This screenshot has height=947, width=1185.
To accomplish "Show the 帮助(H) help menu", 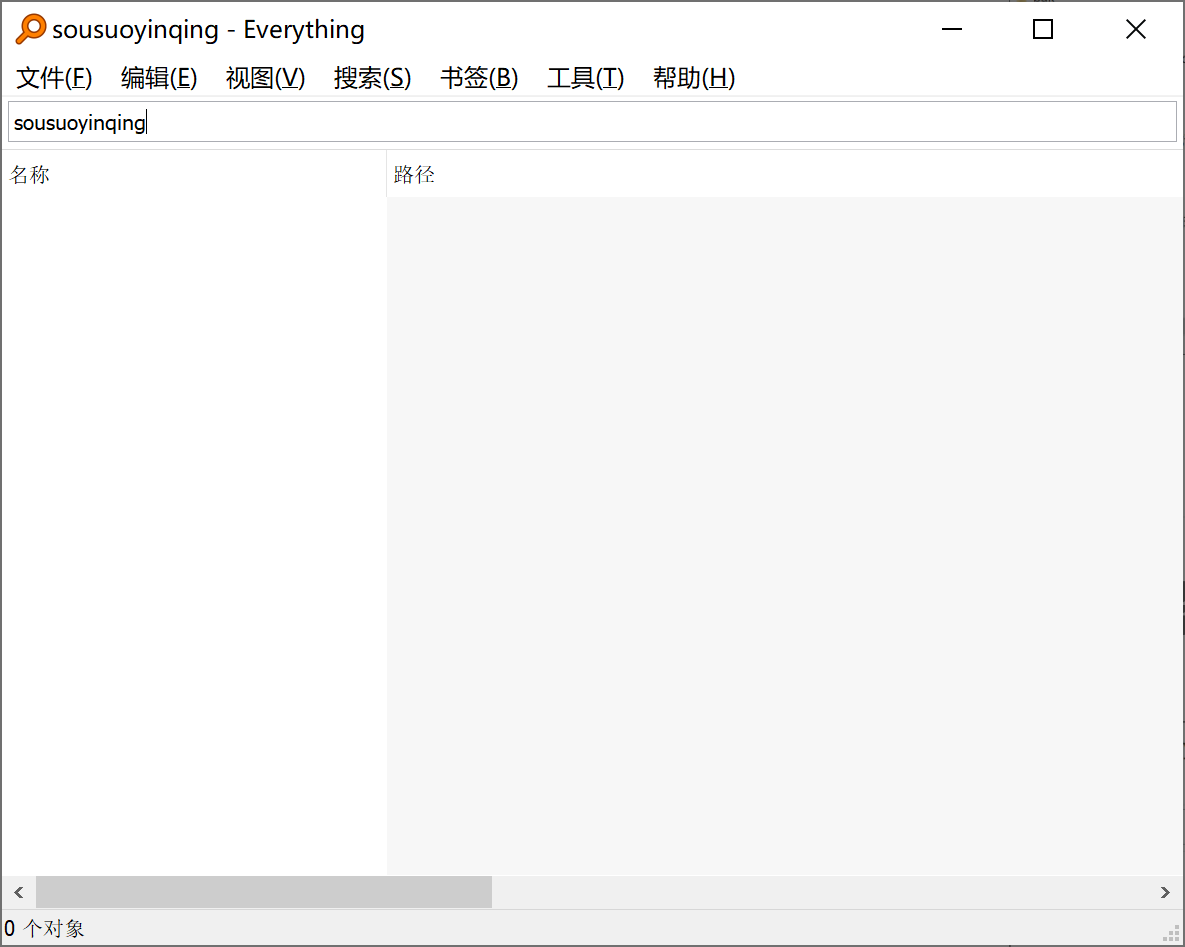I will [693, 78].
